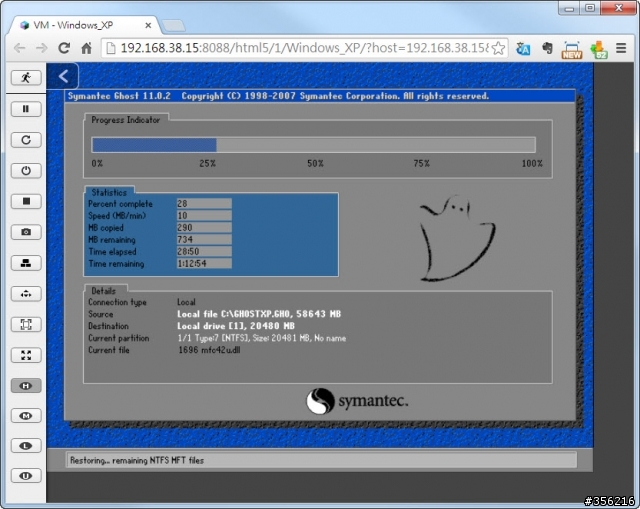Image resolution: width=640 pixels, height=509 pixels.
Task: Minimize the browser window
Action: (570, 8)
